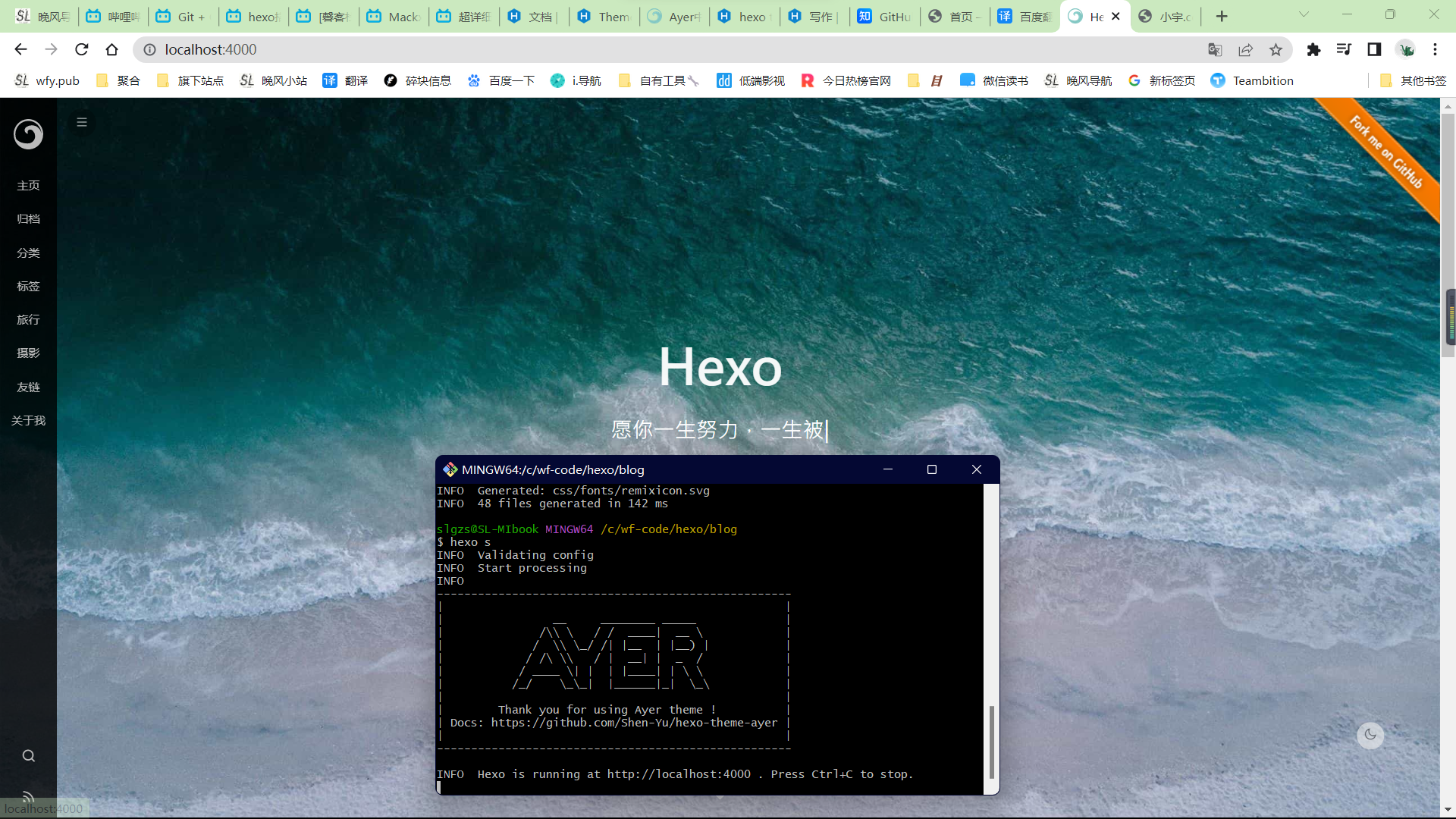This screenshot has height=819, width=1456.
Task: Go to the browser home page icon
Action: 112,49
